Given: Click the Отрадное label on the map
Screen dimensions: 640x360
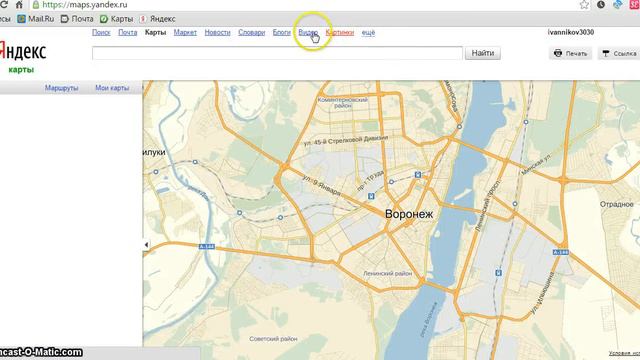Looking at the screenshot, I should click(x=616, y=204).
